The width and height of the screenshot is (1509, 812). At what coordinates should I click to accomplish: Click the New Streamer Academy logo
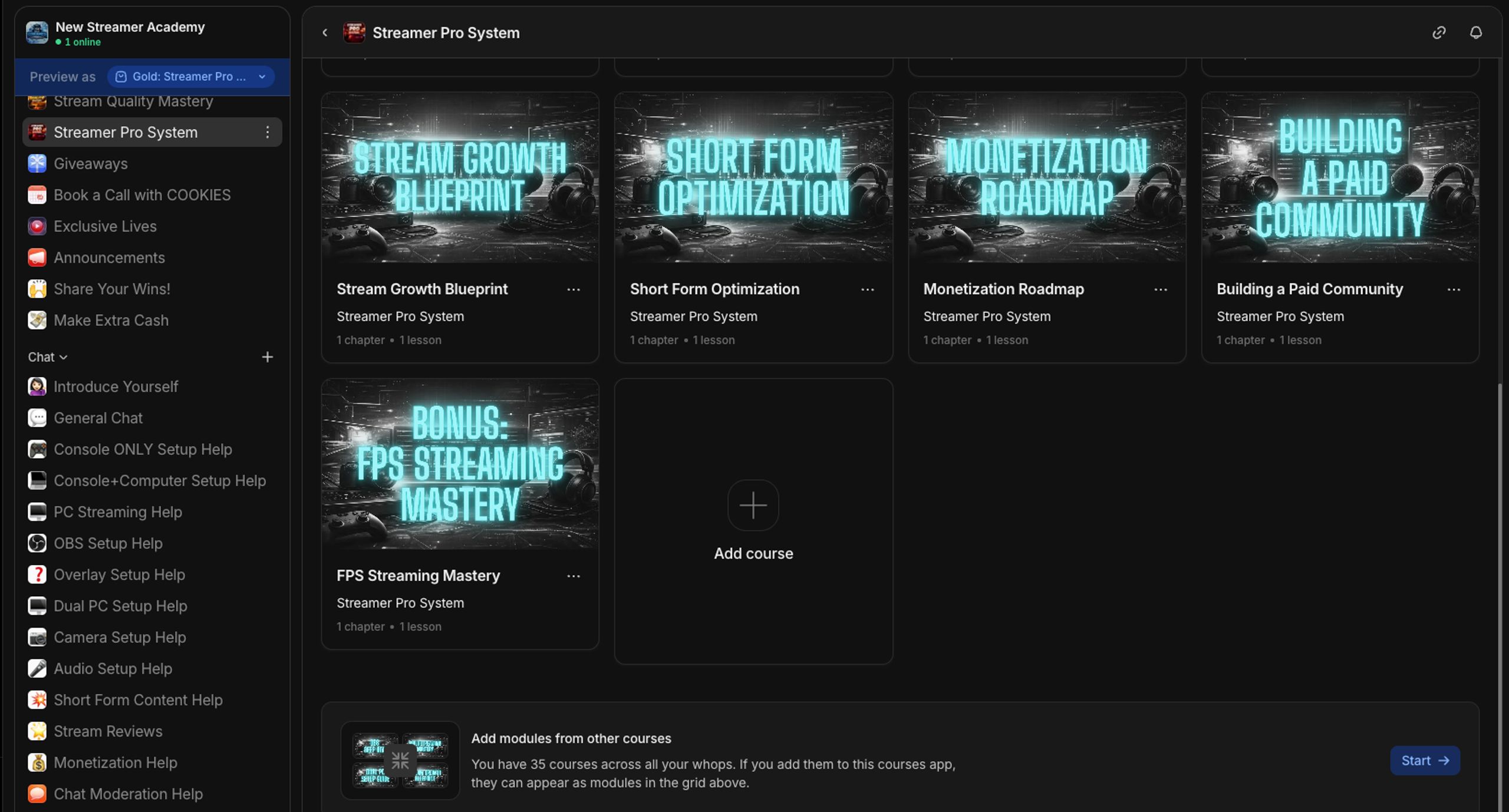pos(37,32)
